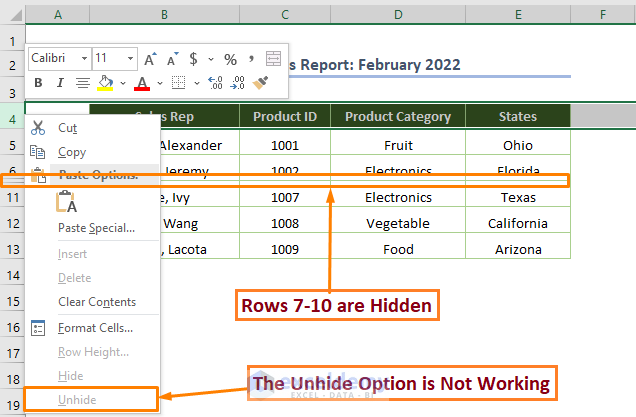
Task: Click the Borders icon
Action: [178, 83]
